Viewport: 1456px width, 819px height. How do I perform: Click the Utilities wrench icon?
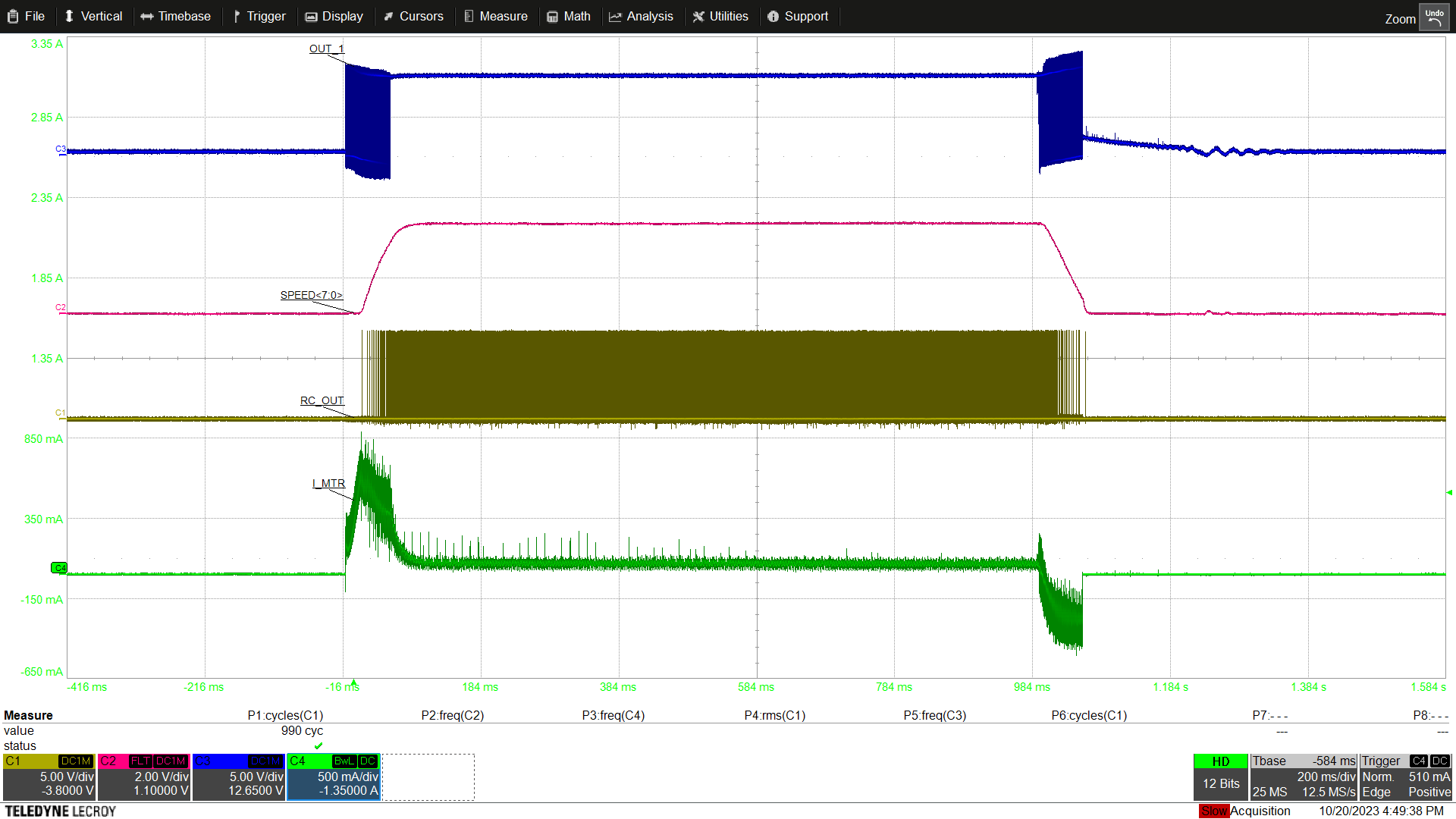coord(698,16)
